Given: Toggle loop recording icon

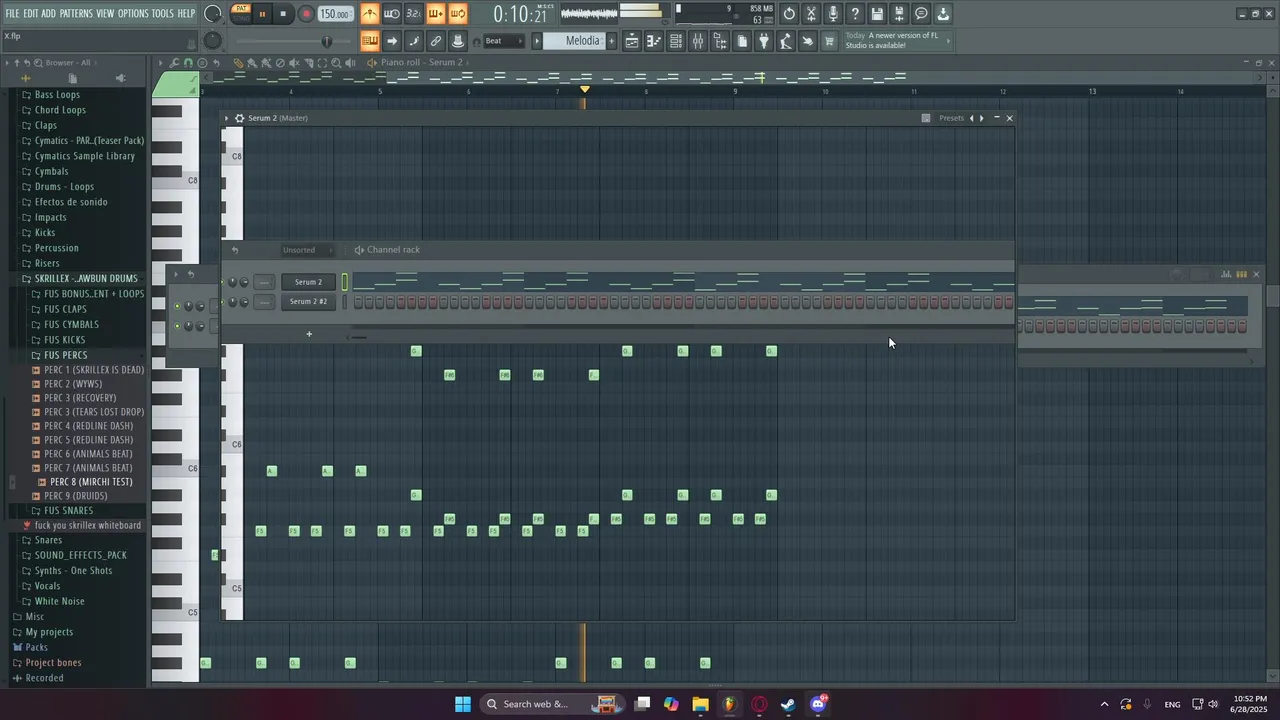Looking at the screenshot, I should click(458, 14).
